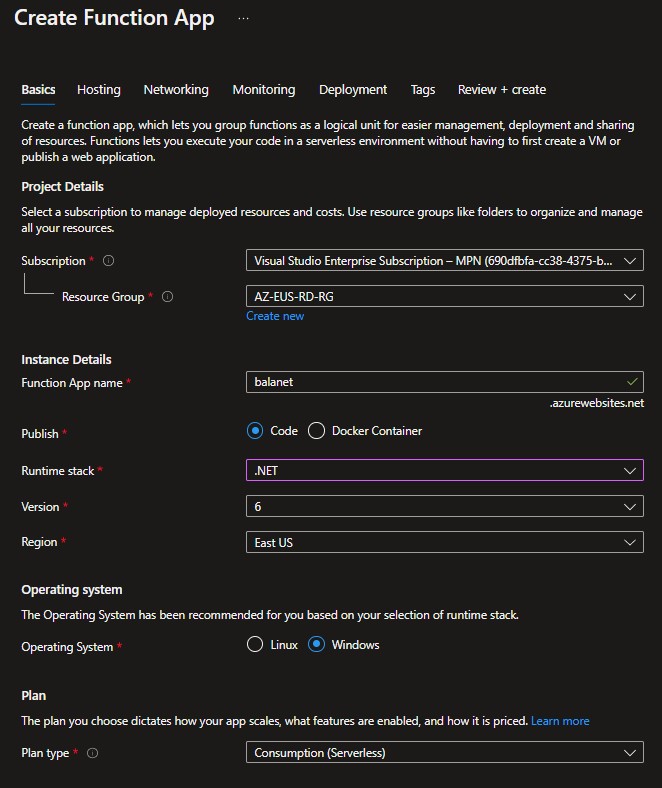Screen dimensions: 662x788
Task: Click the Subscription info icon
Action: click(109, 260)
